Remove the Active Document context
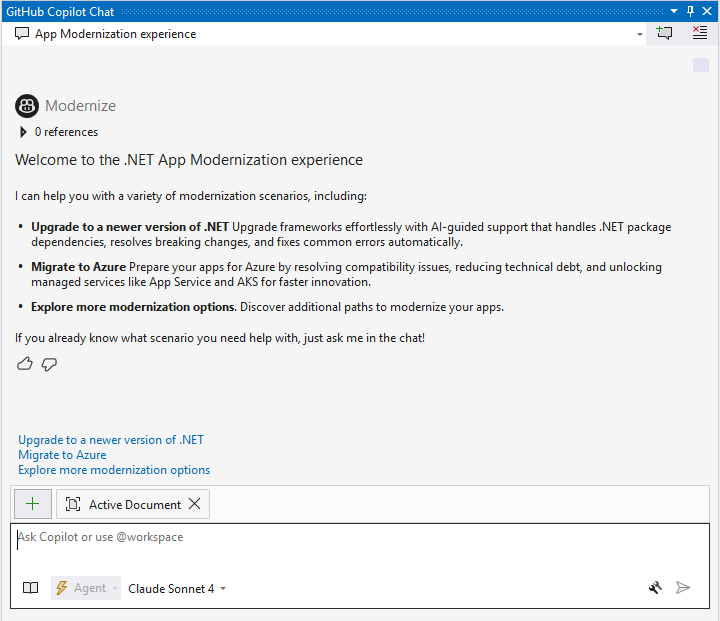 [x=195, y=504]
